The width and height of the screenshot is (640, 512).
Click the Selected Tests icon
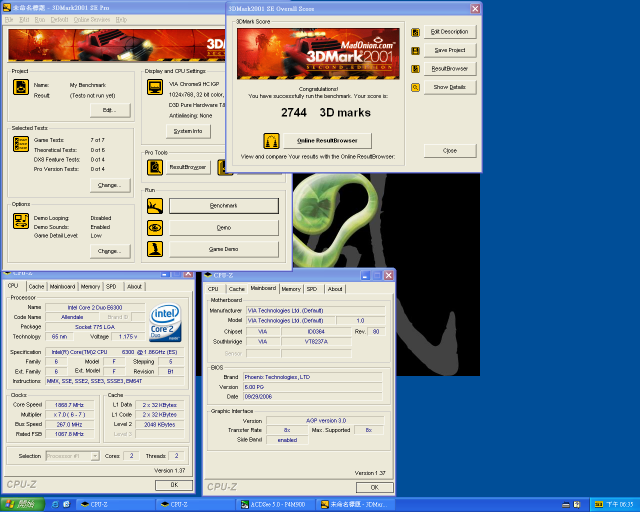[x=21, y=144]
